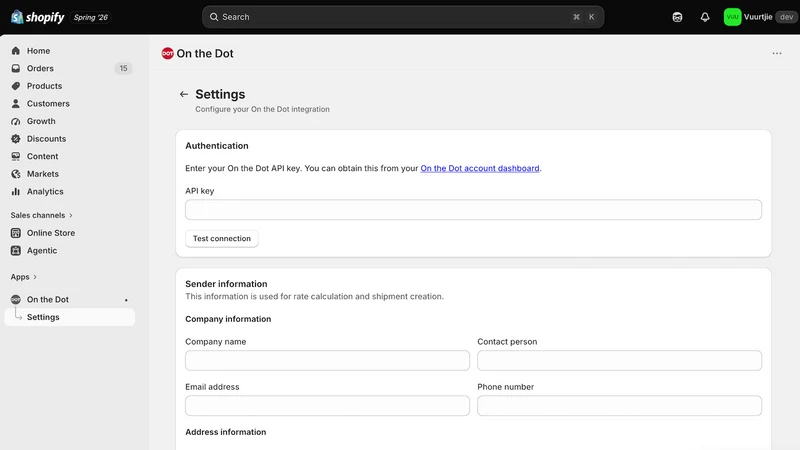Click the Discounts badge icon
The image size is (800, 450).
click(x=16, y=139)
